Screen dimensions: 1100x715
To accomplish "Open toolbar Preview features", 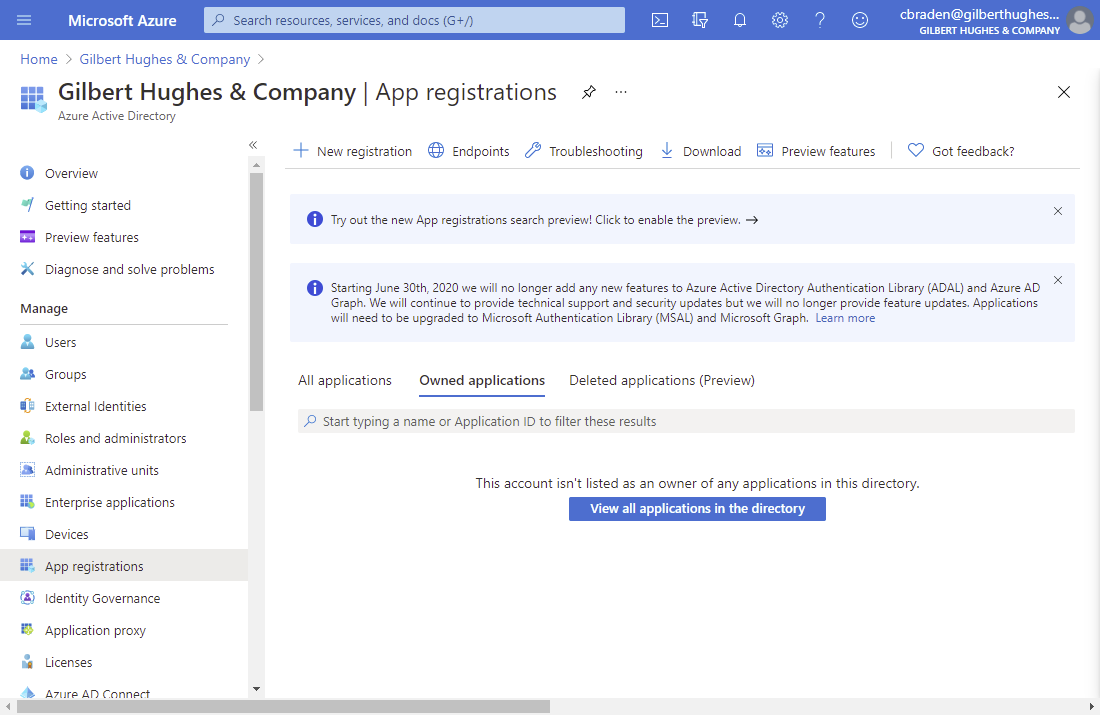I will pyautogui.click(x=816, y=151).
